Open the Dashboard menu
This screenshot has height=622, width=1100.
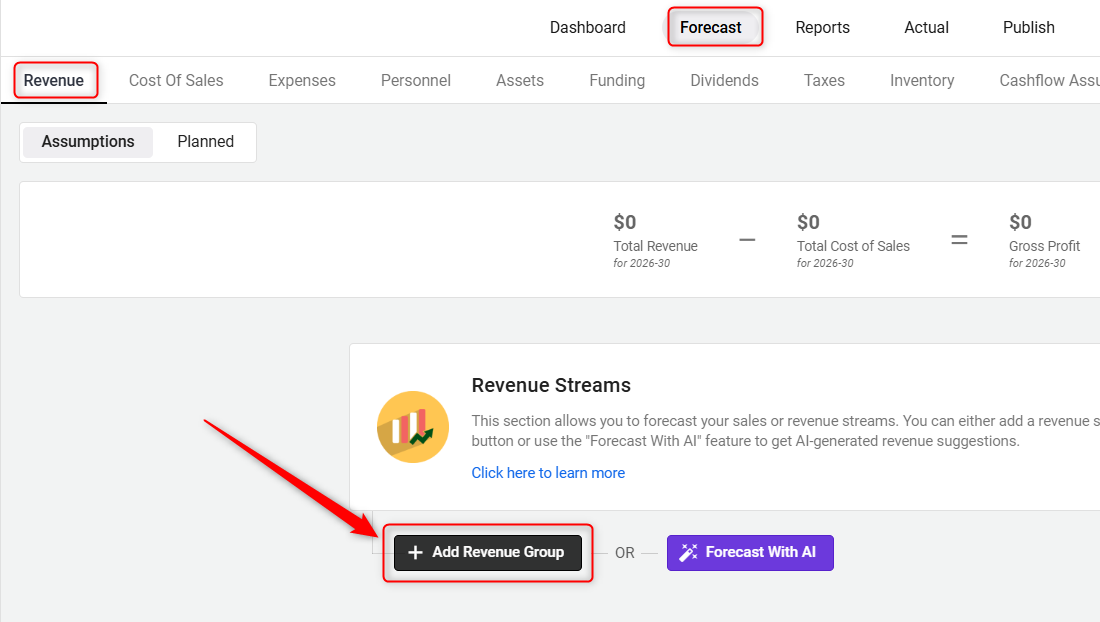588,28
